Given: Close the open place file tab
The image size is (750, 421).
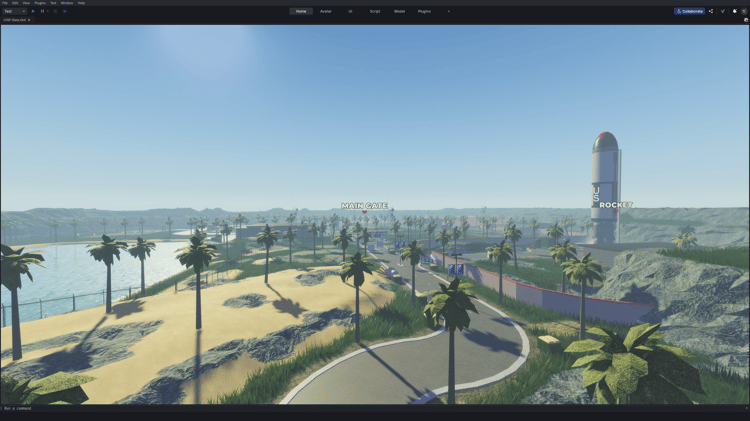Looking at the screenshot, I should coord(29,20).
